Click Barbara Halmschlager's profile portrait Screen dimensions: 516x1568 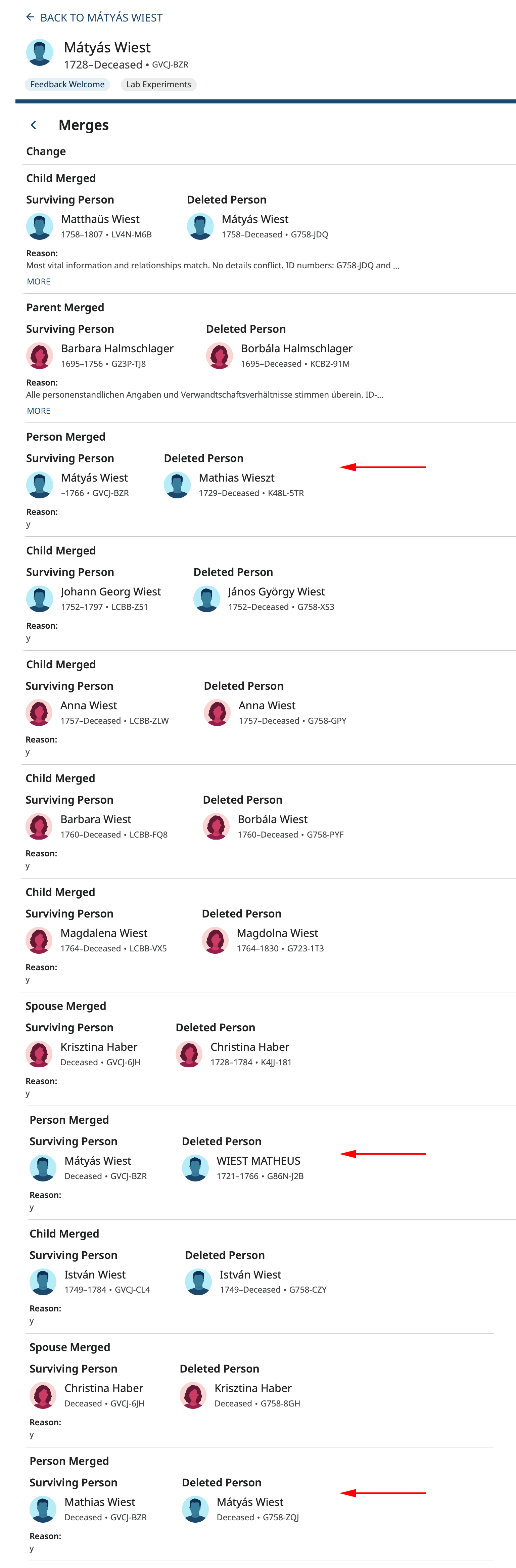[x=40, y=355]
